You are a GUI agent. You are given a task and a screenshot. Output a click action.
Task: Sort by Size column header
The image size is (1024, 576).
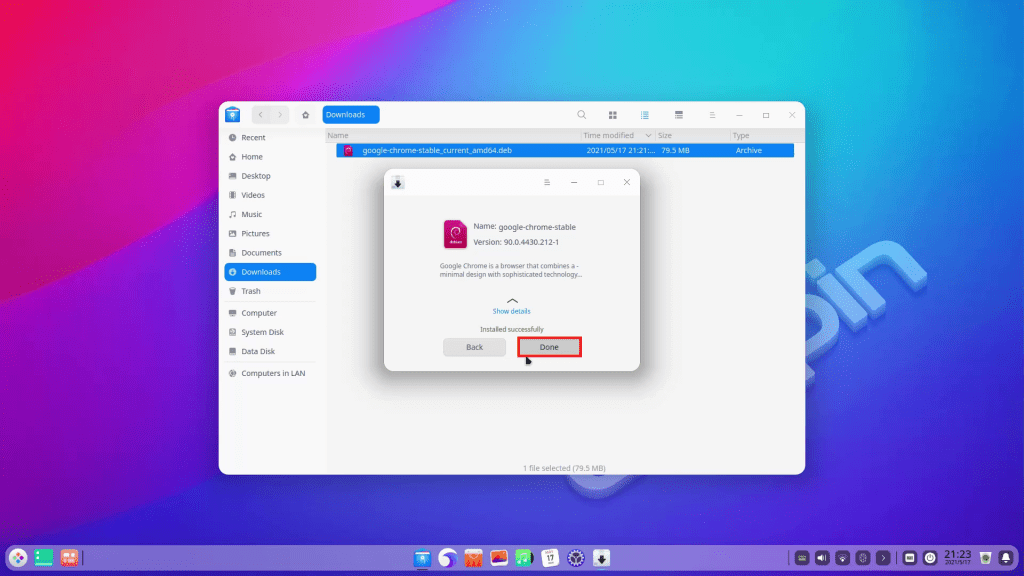(693, 135)
